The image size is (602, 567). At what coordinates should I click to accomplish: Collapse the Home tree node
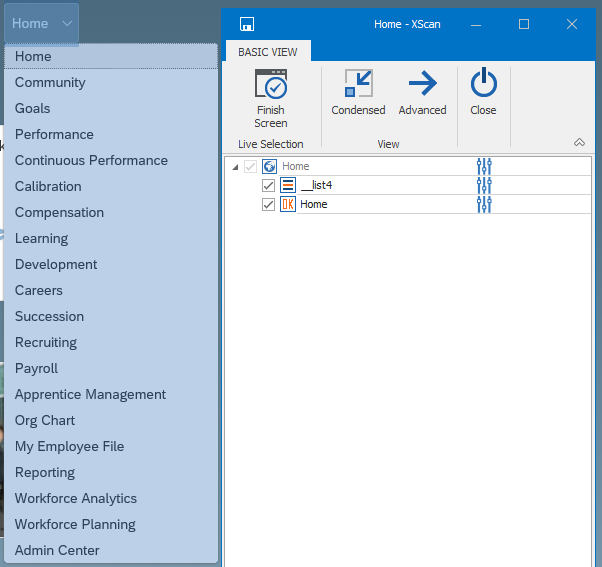tap(235, 167)
